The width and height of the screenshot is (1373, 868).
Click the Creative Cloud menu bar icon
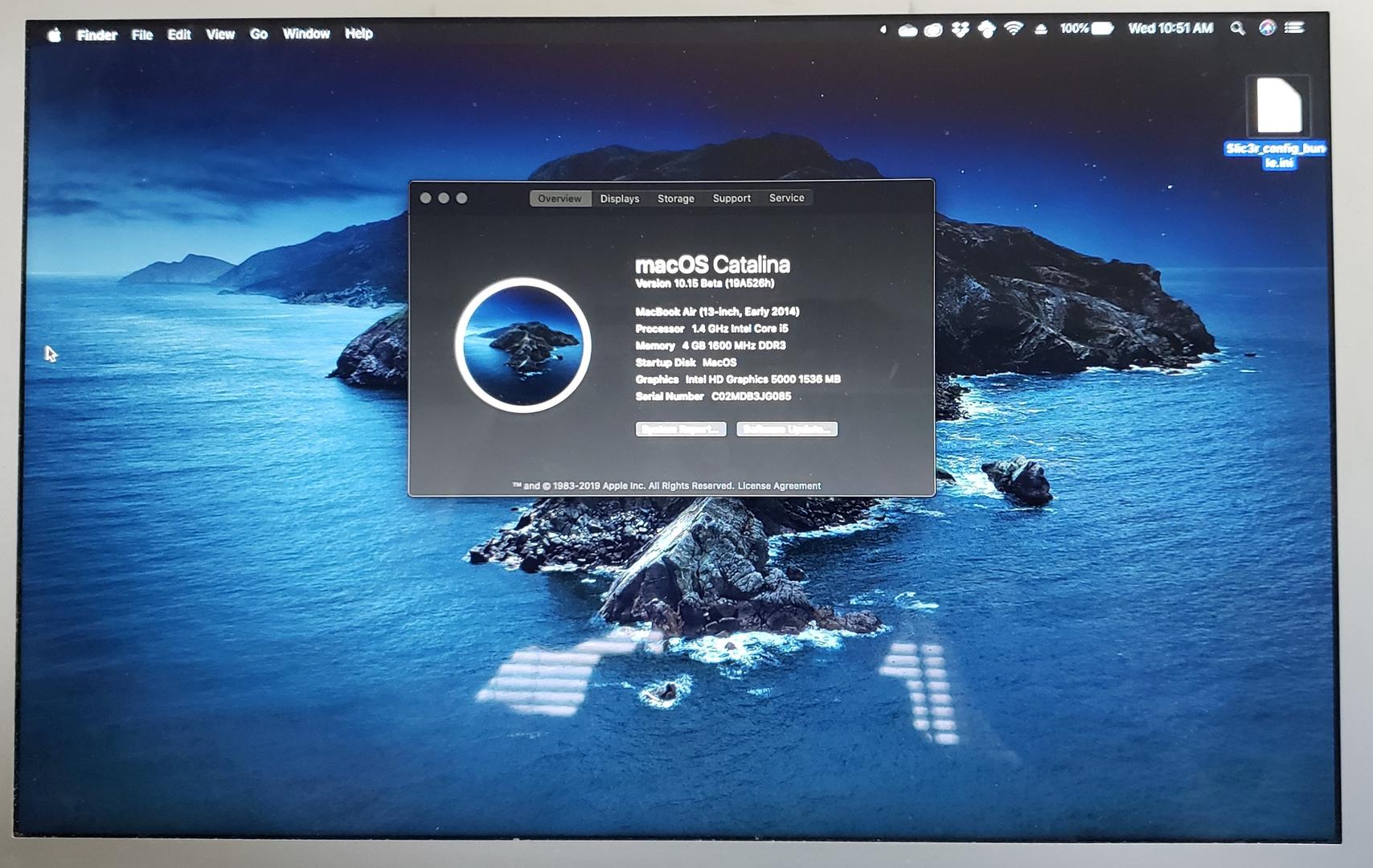(x=933, y=31)
